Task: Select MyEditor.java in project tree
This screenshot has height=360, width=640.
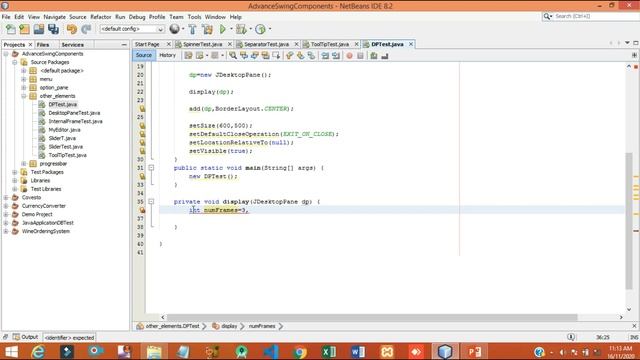Action: pos(64,130)
